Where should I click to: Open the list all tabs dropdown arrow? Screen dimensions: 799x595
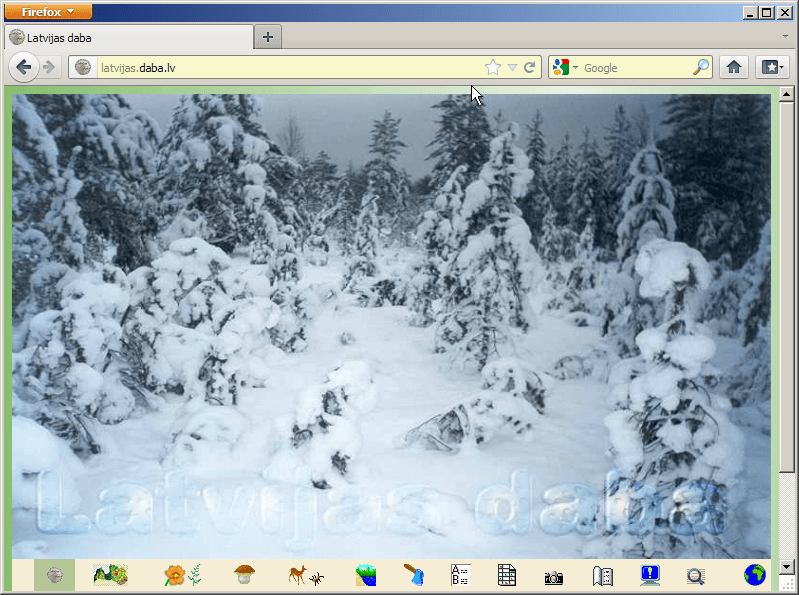coord(785,37)
